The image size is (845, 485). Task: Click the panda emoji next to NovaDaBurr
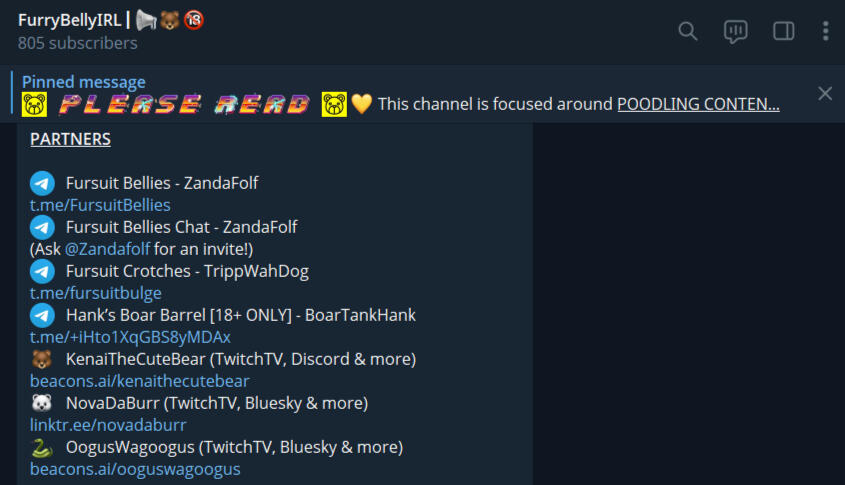click(x=41, y=403)
